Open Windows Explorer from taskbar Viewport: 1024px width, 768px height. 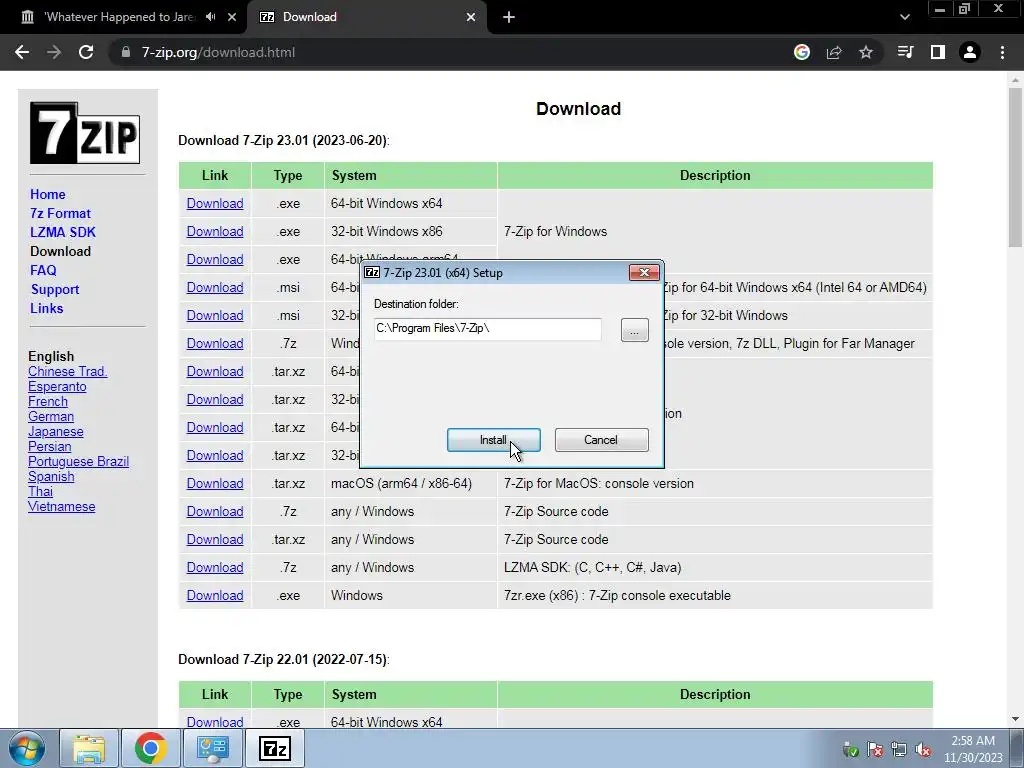click(89, 748)
